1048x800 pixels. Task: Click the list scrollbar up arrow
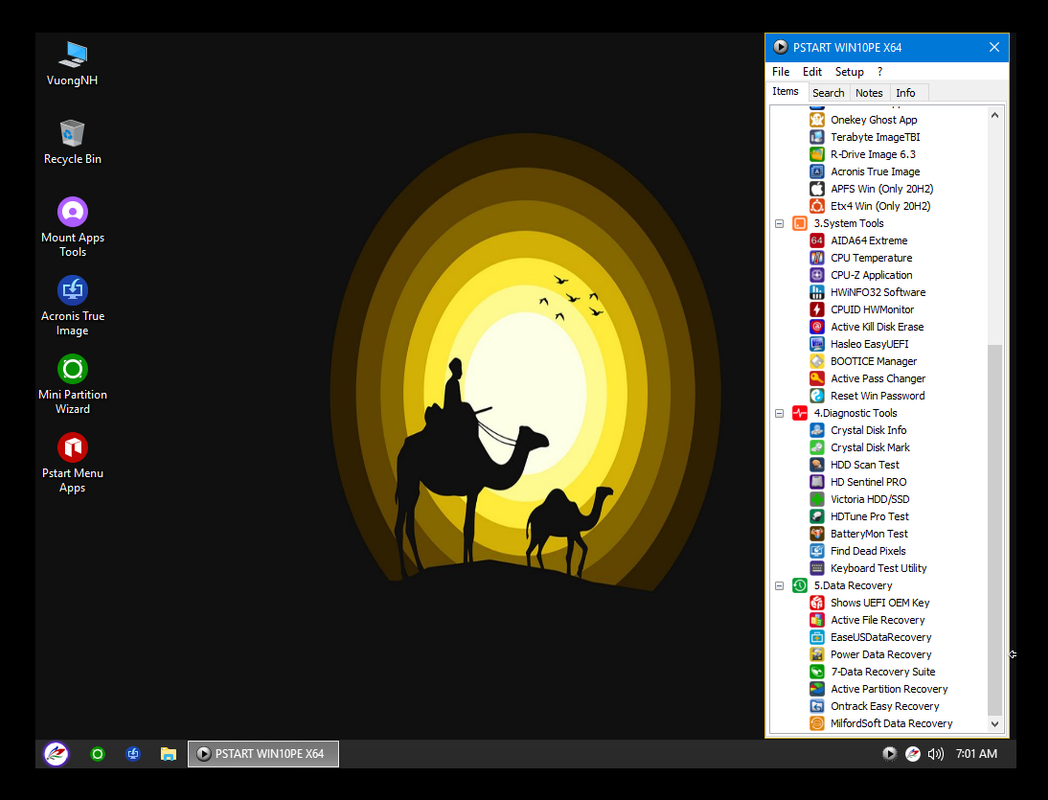tap(995, 115)
